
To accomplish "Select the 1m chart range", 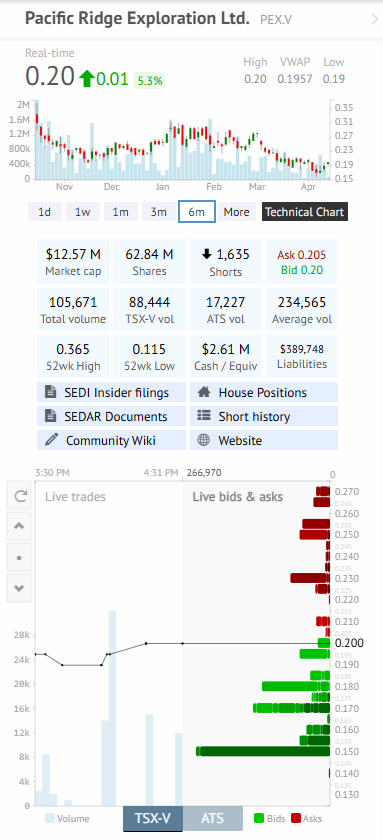I will tap(121, 212).
